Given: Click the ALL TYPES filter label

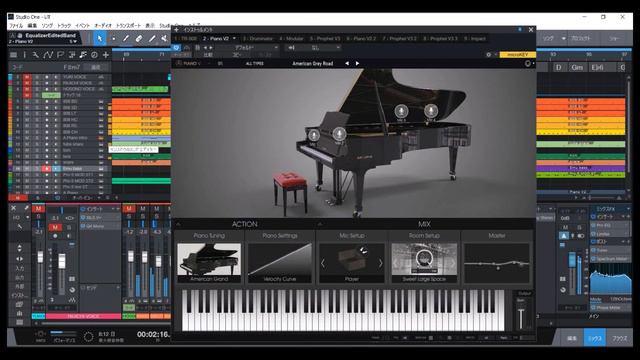Looking at the screenshot, I should [x=254, y=63].
